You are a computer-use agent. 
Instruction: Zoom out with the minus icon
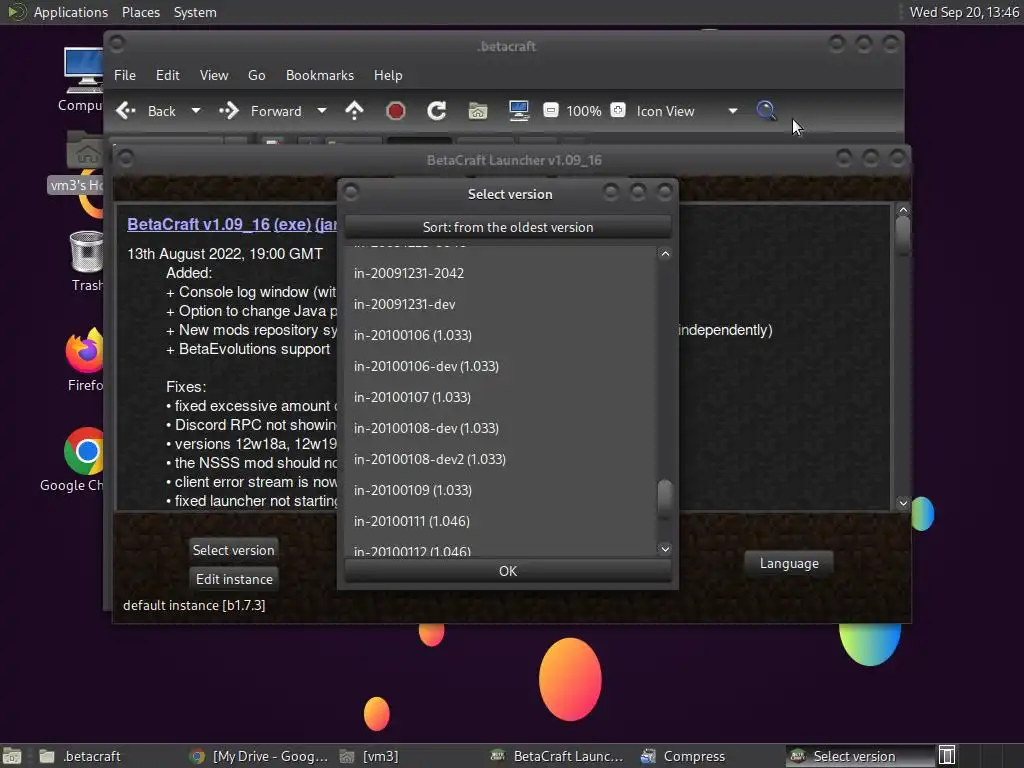pos(551,110)
